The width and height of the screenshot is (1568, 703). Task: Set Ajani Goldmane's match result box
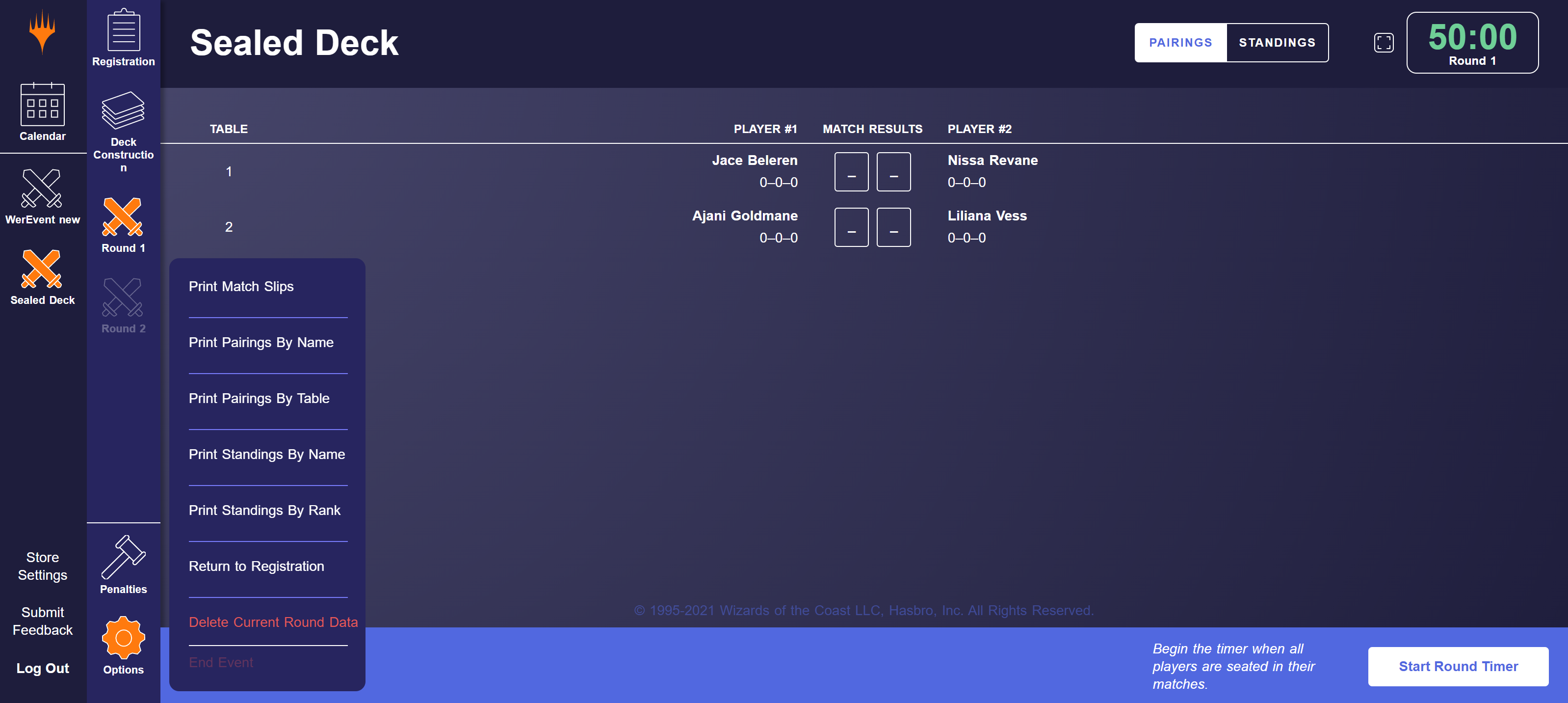(851, 227)
